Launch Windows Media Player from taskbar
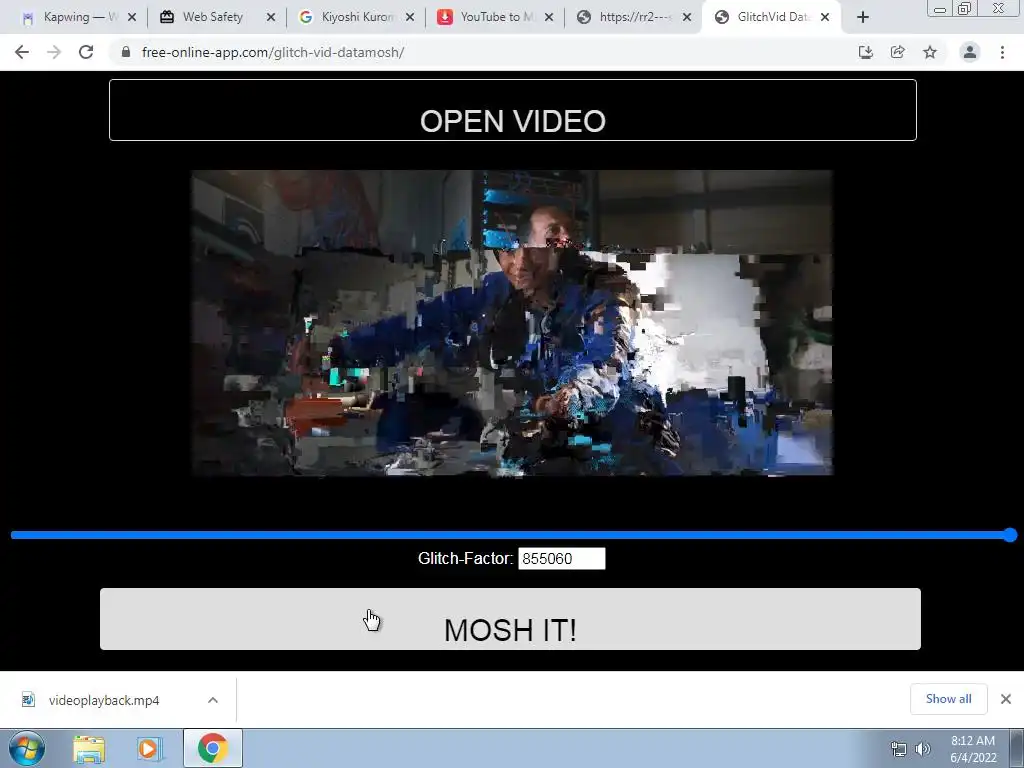 click(x=150, y=749)
